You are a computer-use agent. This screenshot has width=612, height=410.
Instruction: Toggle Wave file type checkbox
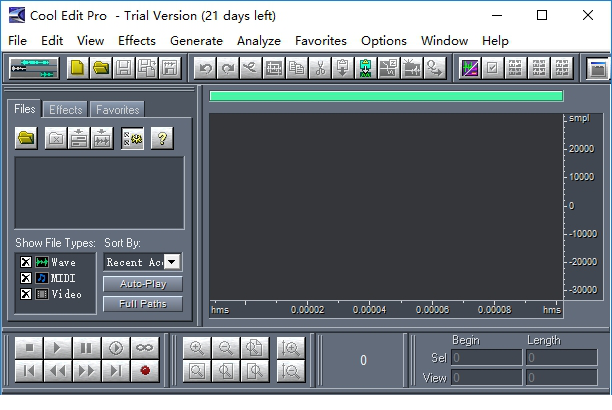[26, 262]
